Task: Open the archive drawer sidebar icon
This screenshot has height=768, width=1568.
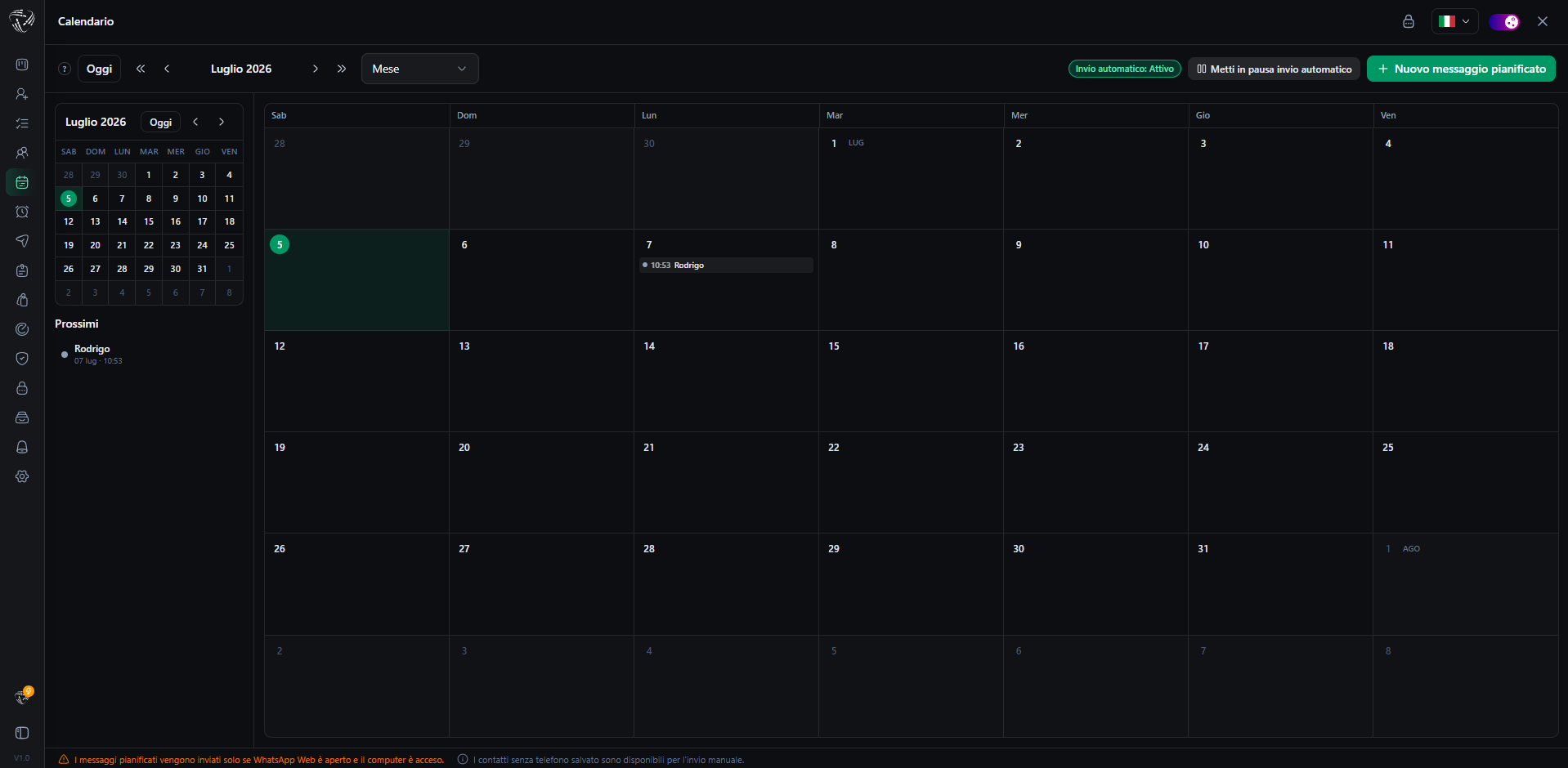Action: pyautogui.click(x=22, y=417)
